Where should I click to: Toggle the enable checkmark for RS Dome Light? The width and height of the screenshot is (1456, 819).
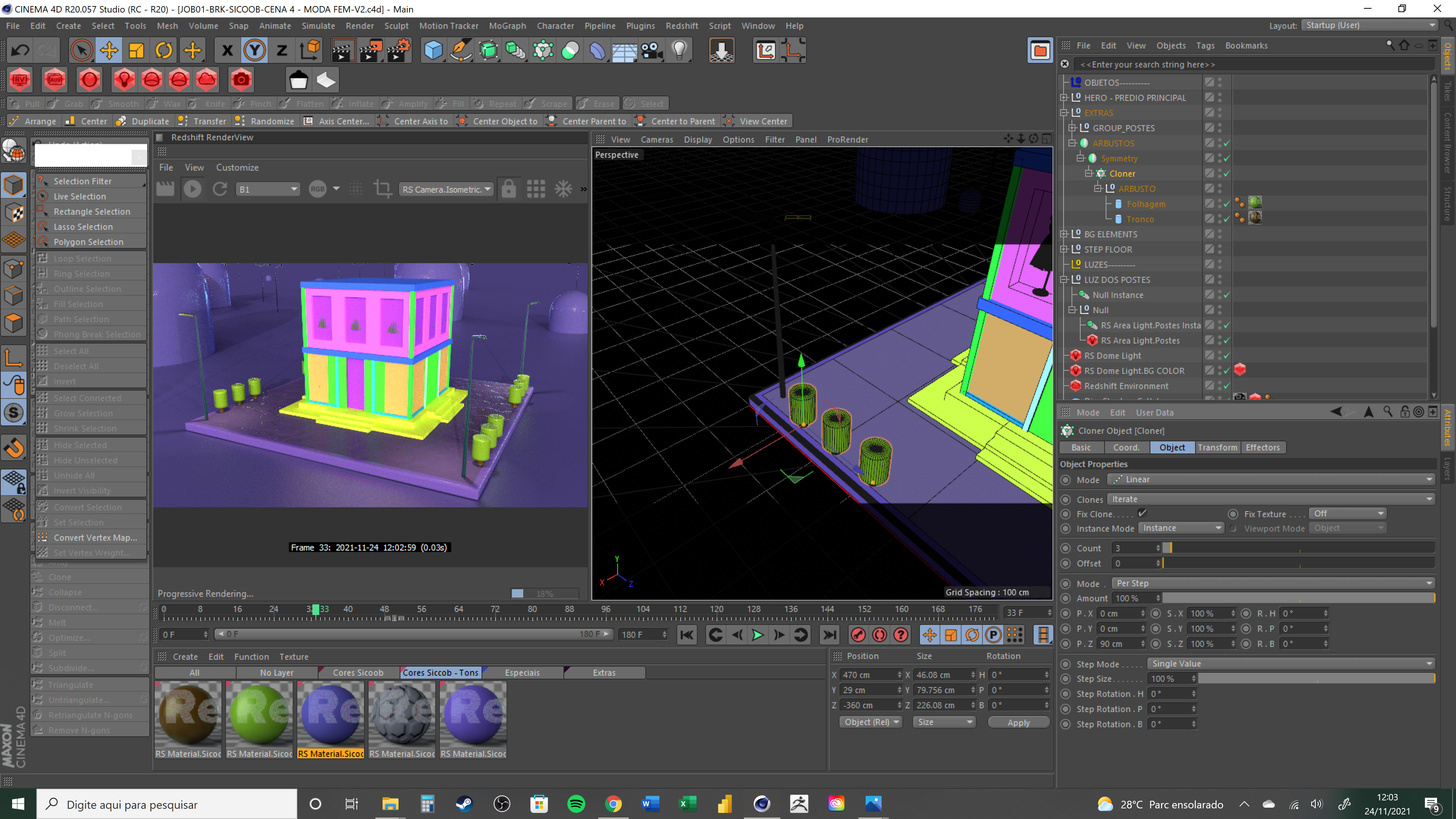(1227, 356)
